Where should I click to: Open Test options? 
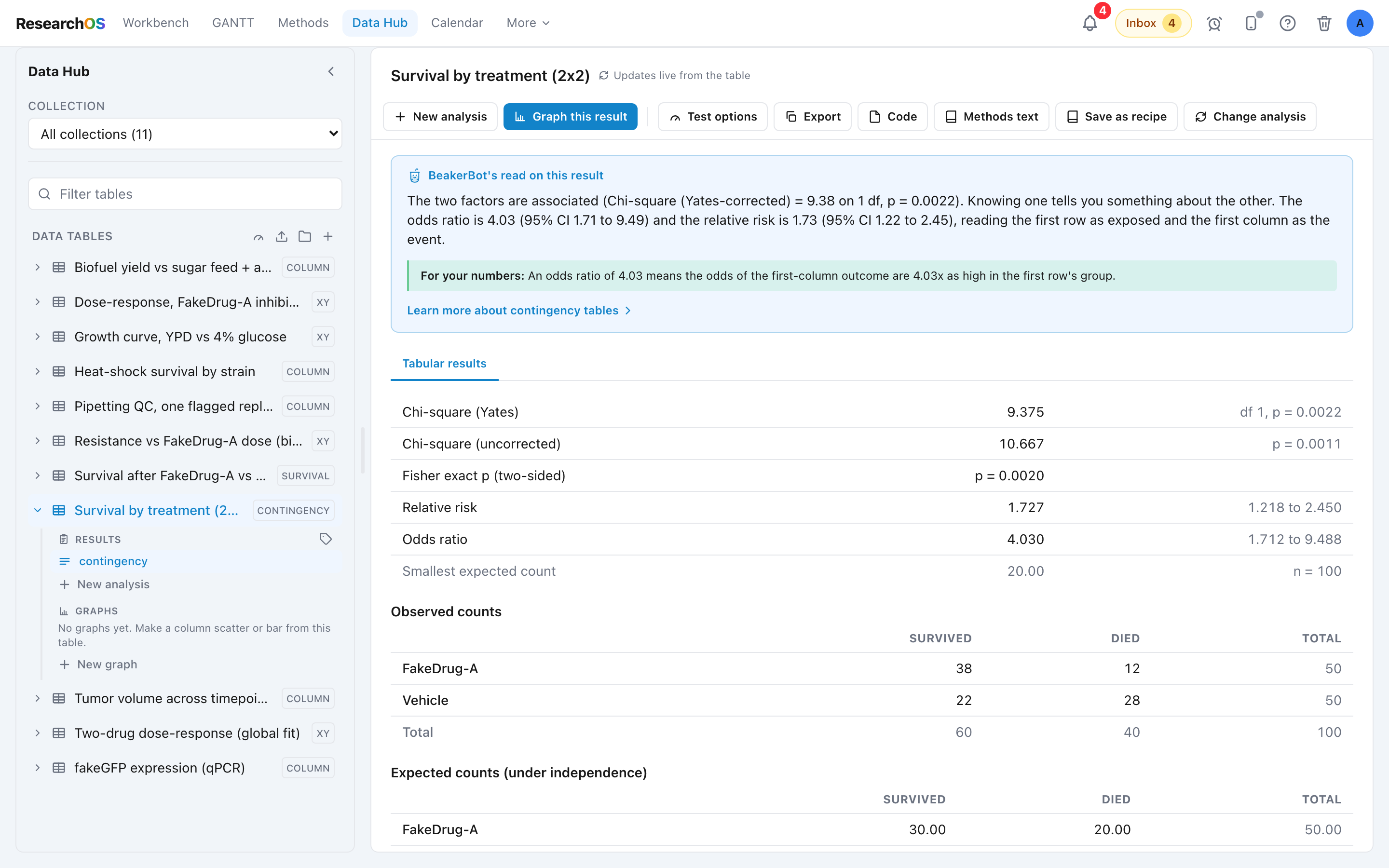point(712,117)
